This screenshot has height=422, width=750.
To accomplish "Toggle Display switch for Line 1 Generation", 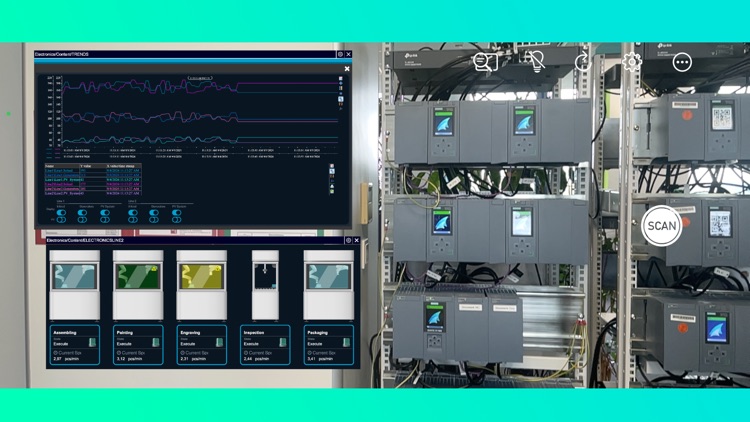I will (x=82, y=212).
